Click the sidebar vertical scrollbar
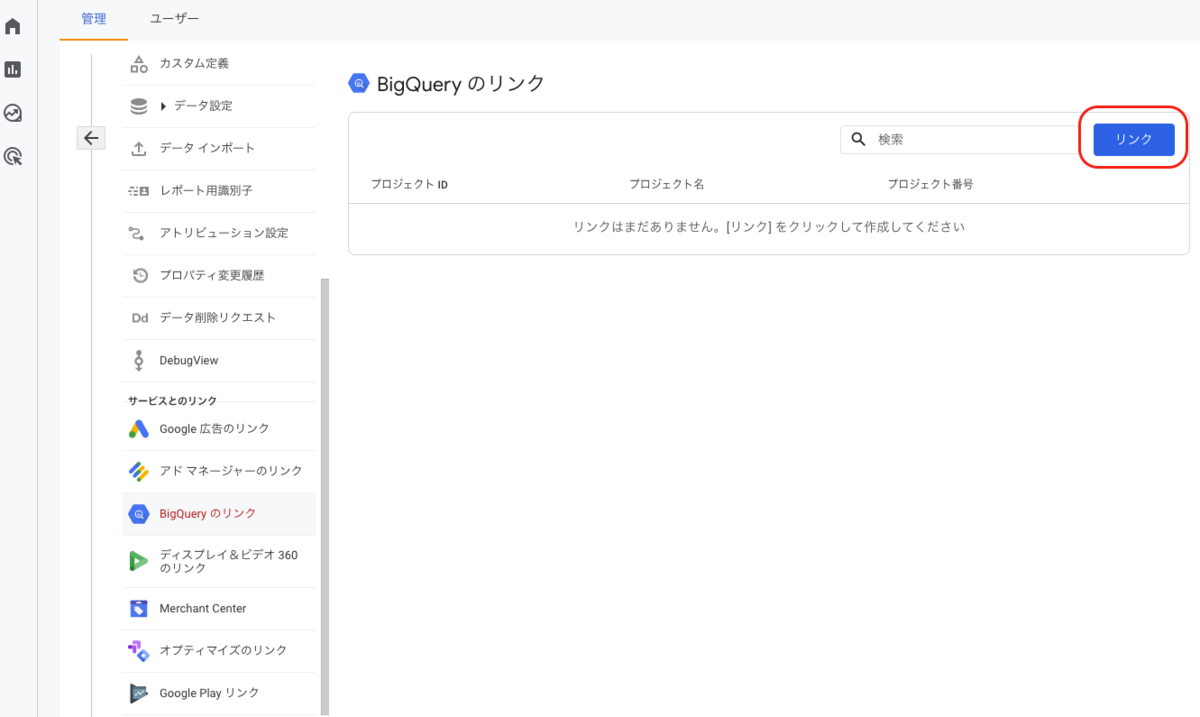Image resolution: width=1200 pixels, height=717 pixels. pos(324,497)
